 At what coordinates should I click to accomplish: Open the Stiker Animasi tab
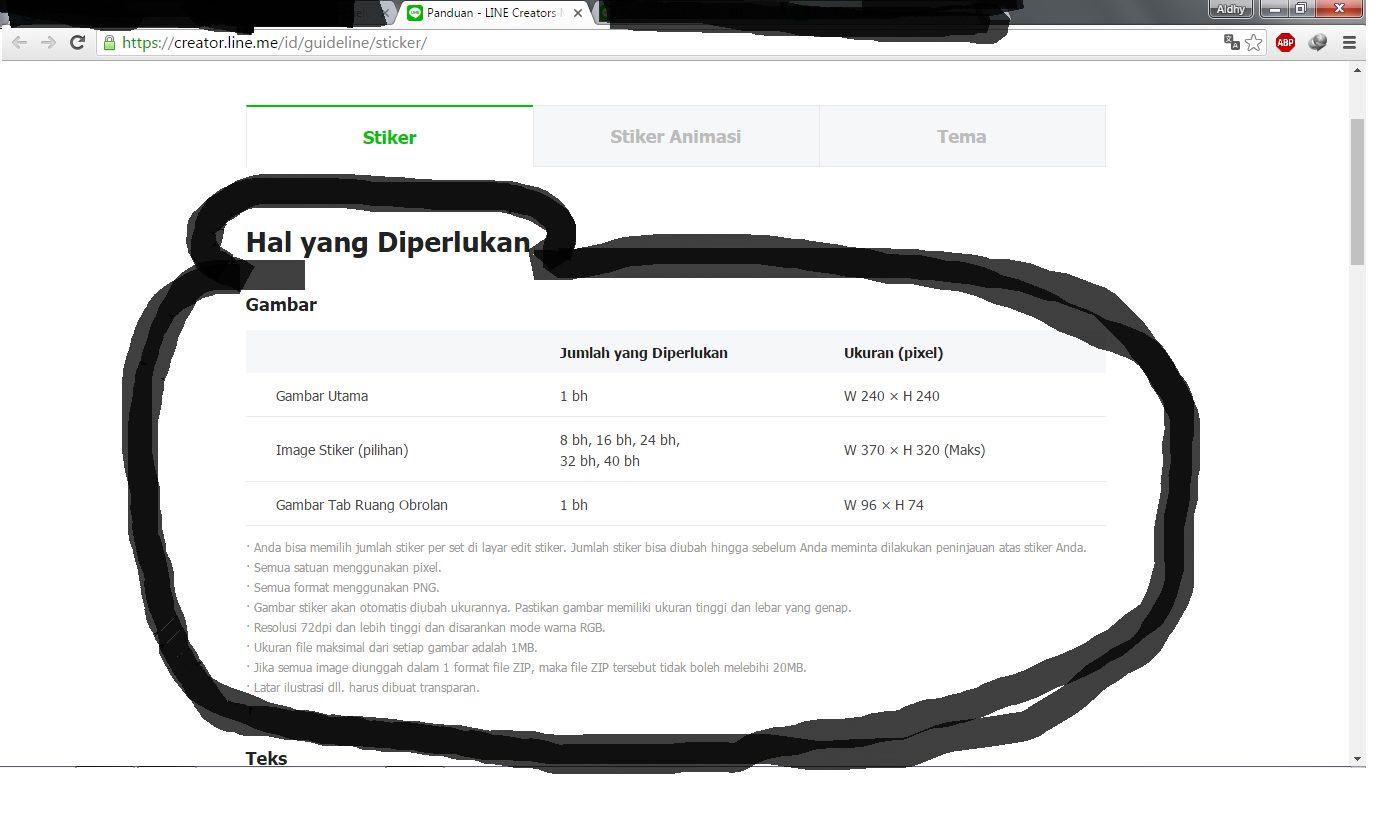pyautogui.click(x=676, y=137)
